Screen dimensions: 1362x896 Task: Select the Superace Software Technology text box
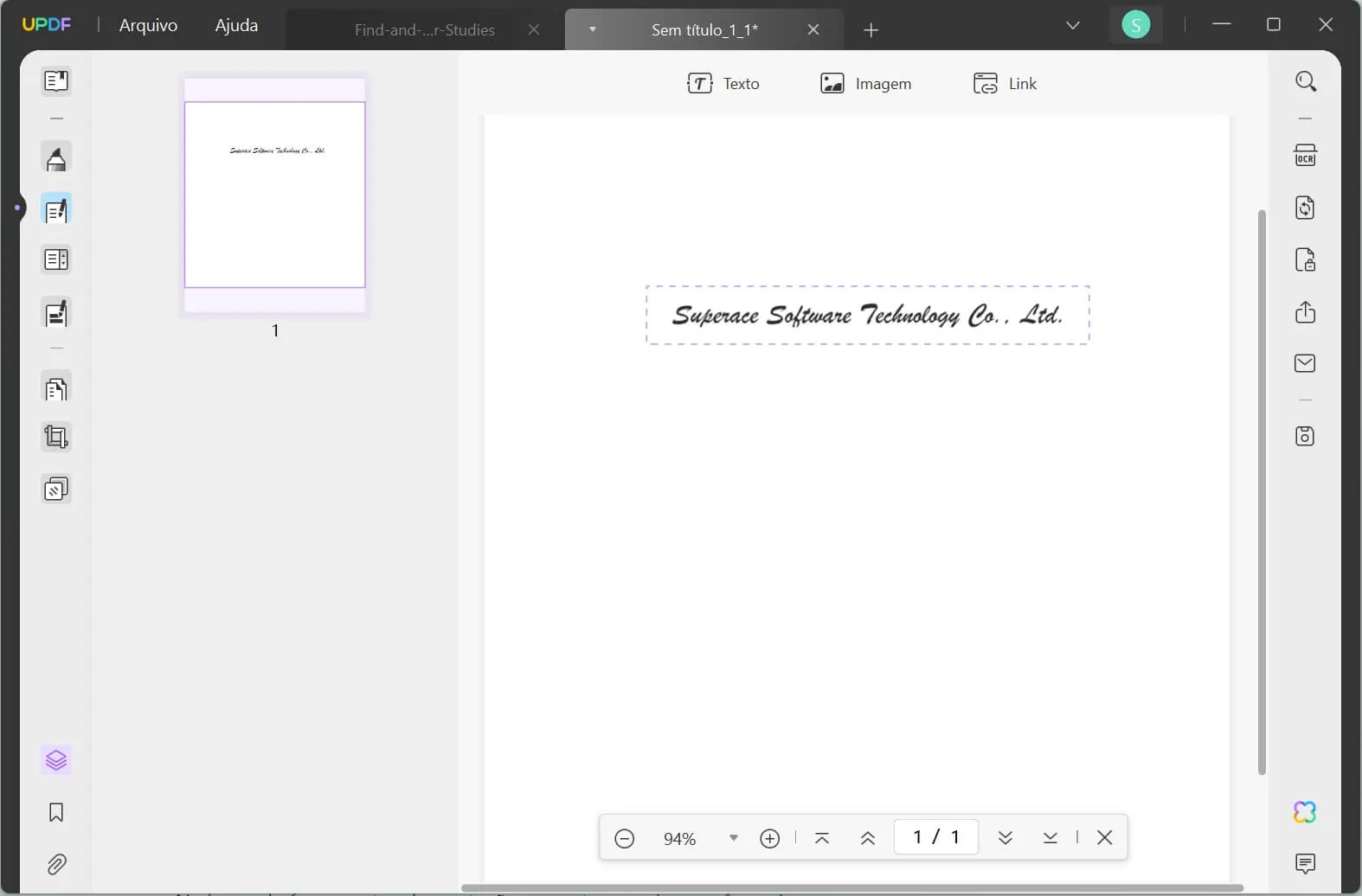pos(868,315)
